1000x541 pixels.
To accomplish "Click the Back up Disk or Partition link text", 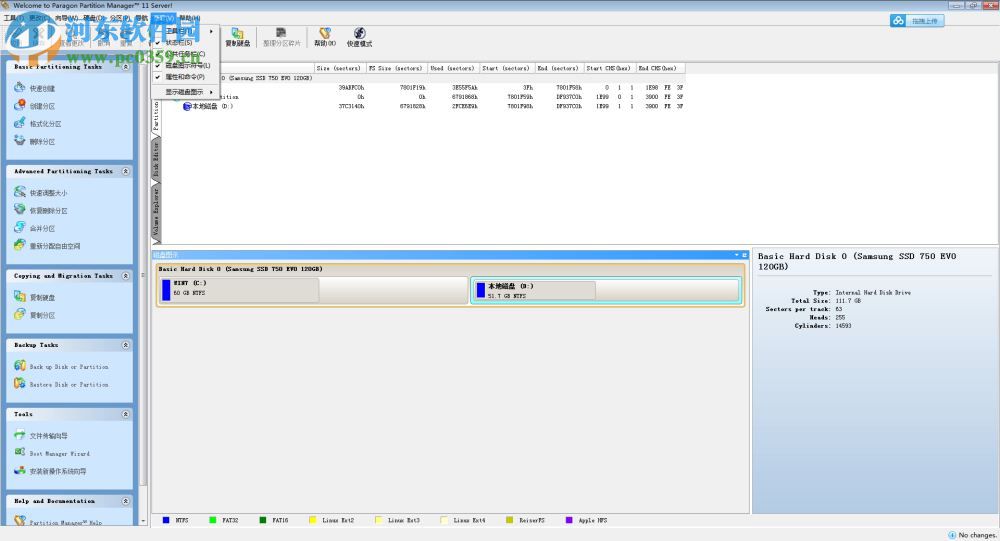I will tap(69, 367).
